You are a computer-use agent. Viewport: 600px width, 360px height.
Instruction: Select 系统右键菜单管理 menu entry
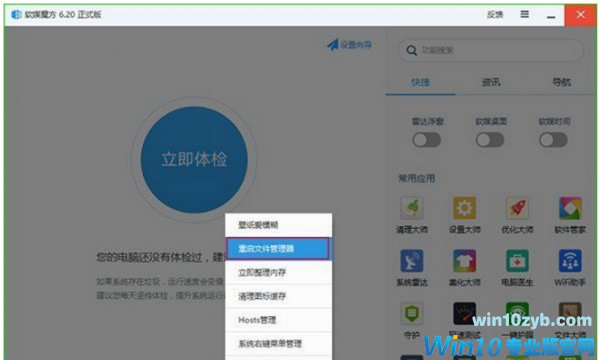click(279, 344)
